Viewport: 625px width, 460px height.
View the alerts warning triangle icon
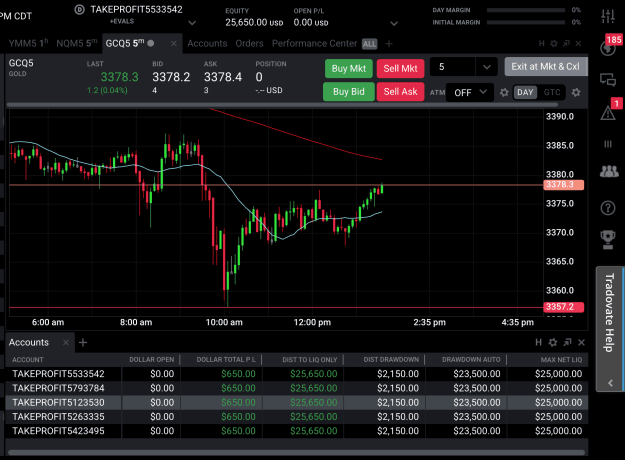[x=607, y=113]
